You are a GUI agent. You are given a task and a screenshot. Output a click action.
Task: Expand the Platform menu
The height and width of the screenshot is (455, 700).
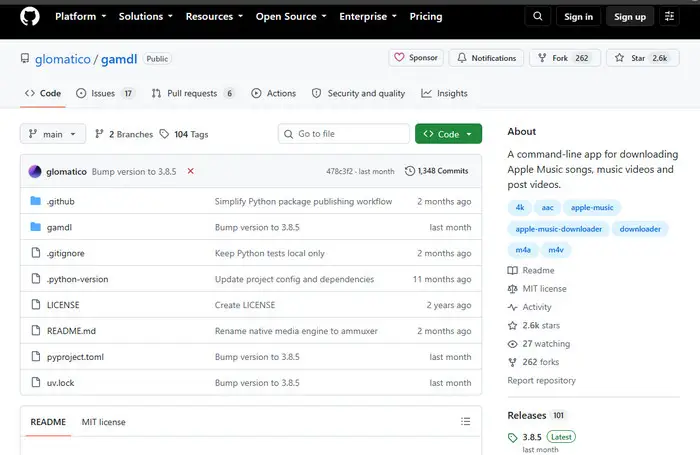(x=81, y=17)
